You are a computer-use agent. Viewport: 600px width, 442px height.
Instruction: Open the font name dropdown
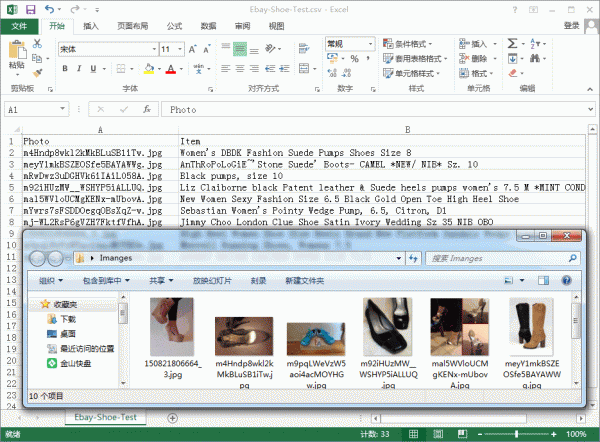pos(154,49)
